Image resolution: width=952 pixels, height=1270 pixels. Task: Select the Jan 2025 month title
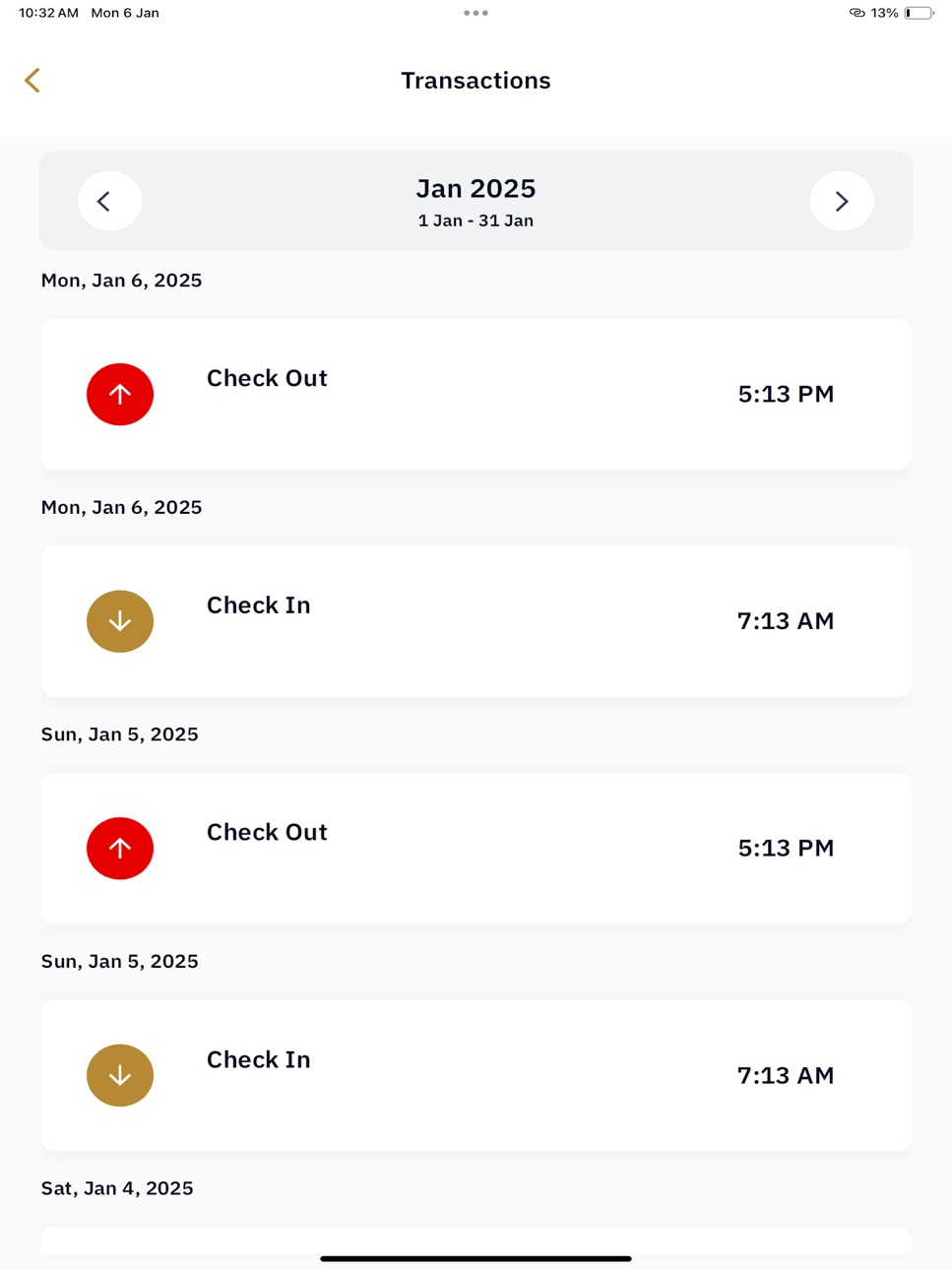click(476, 188)
